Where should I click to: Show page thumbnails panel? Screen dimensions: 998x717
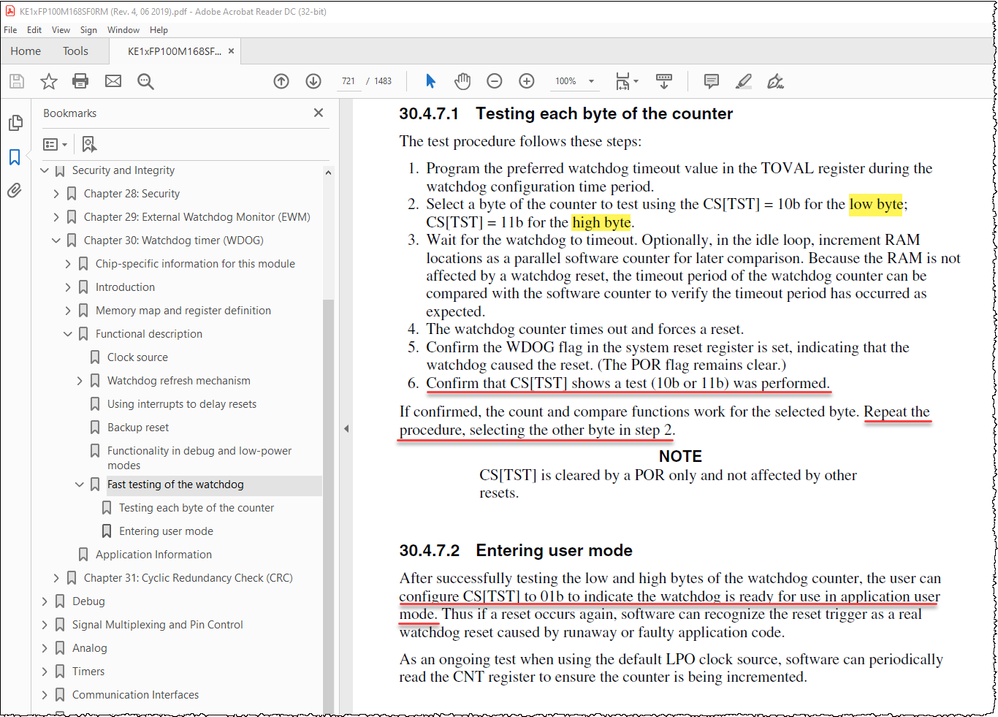[x=15, y=123]
